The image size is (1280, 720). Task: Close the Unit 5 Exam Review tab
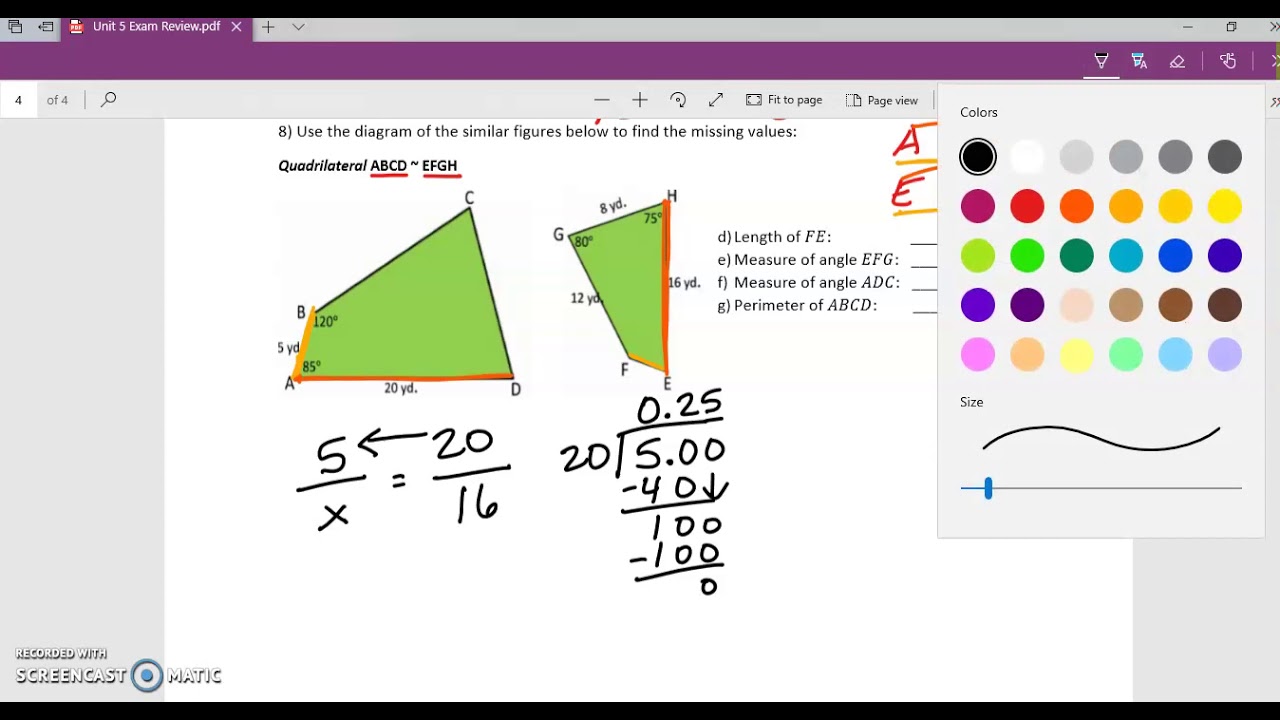coord(237,27)
